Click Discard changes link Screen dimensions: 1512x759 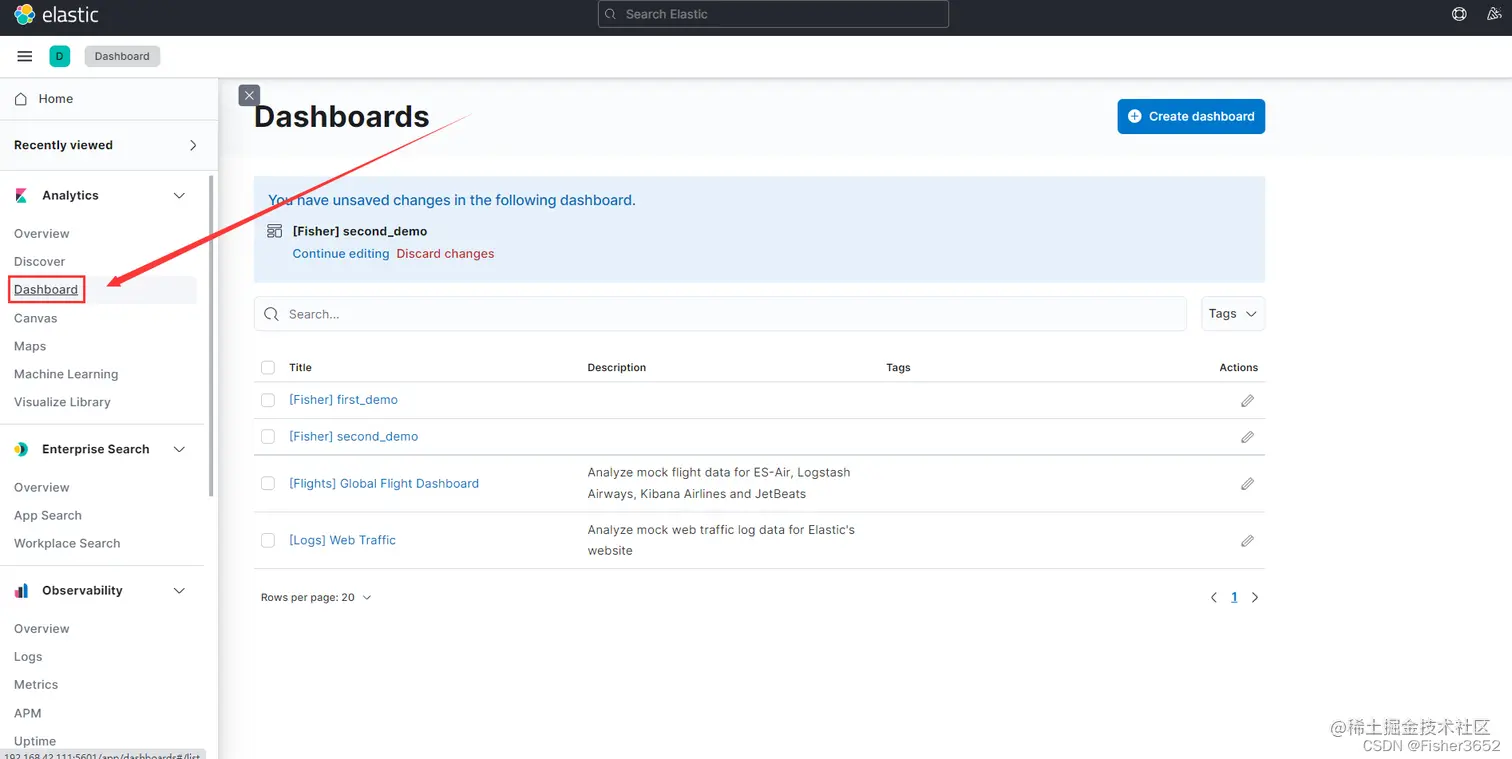(445, 254)
